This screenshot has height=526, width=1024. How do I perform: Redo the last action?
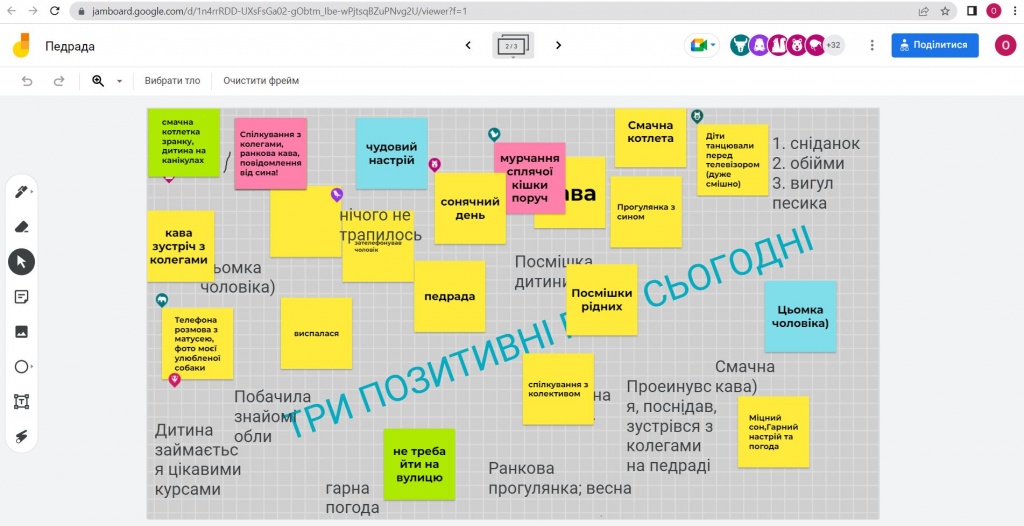[59, 81]
